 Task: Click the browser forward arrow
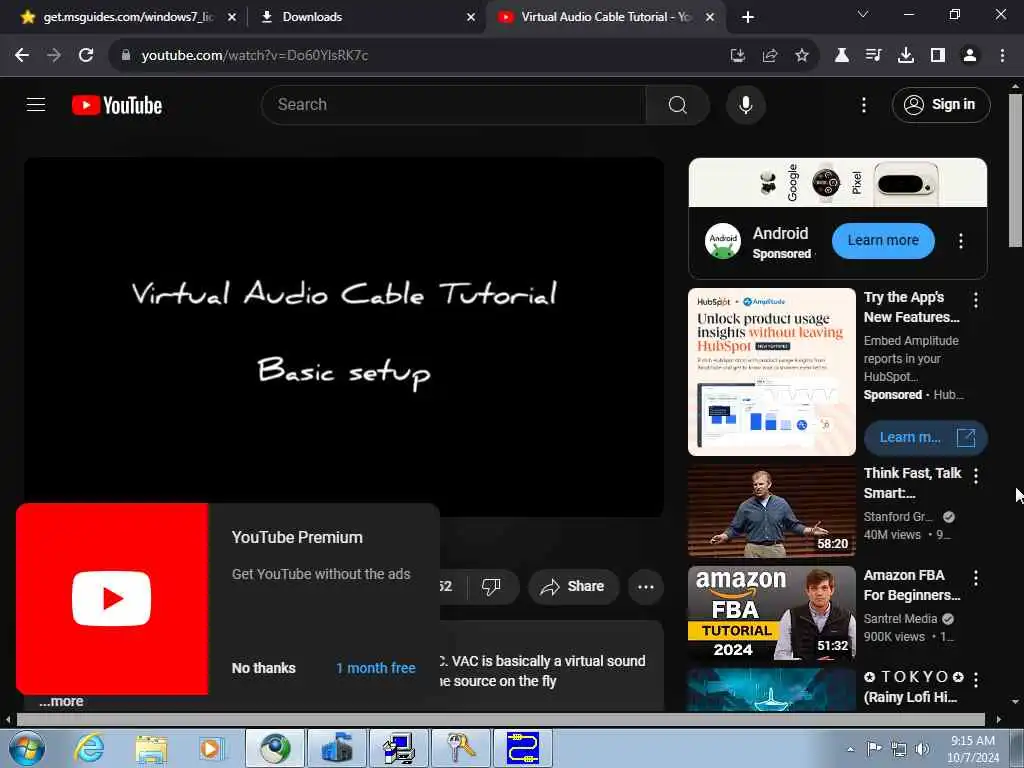point(54,56)
